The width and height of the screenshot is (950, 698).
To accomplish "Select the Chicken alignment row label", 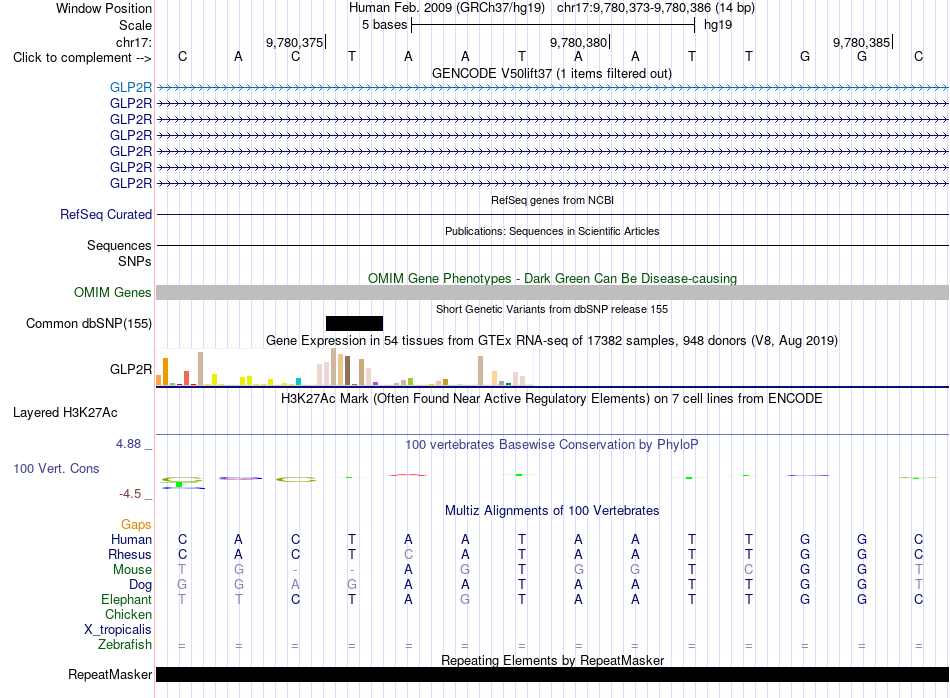I will click(x=128, y=614).
